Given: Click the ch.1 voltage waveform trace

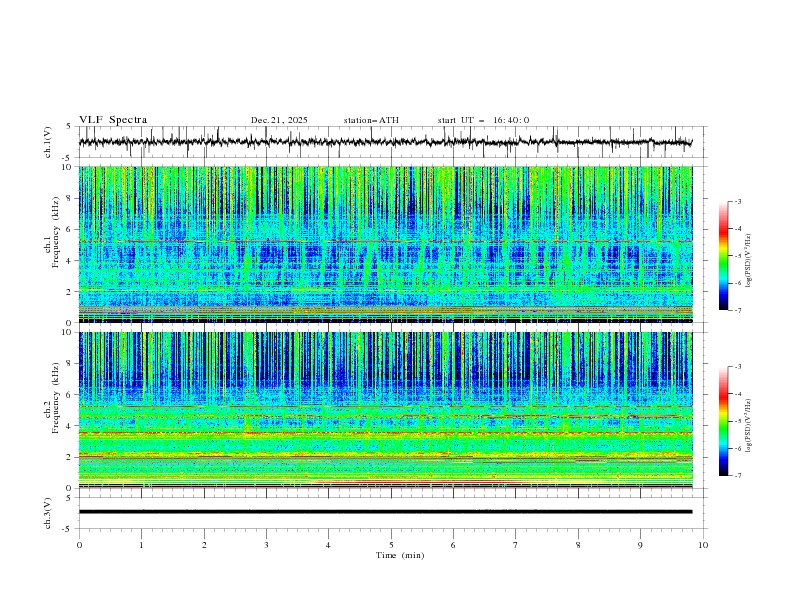Looking at the screenshot, I should point(385,142).
